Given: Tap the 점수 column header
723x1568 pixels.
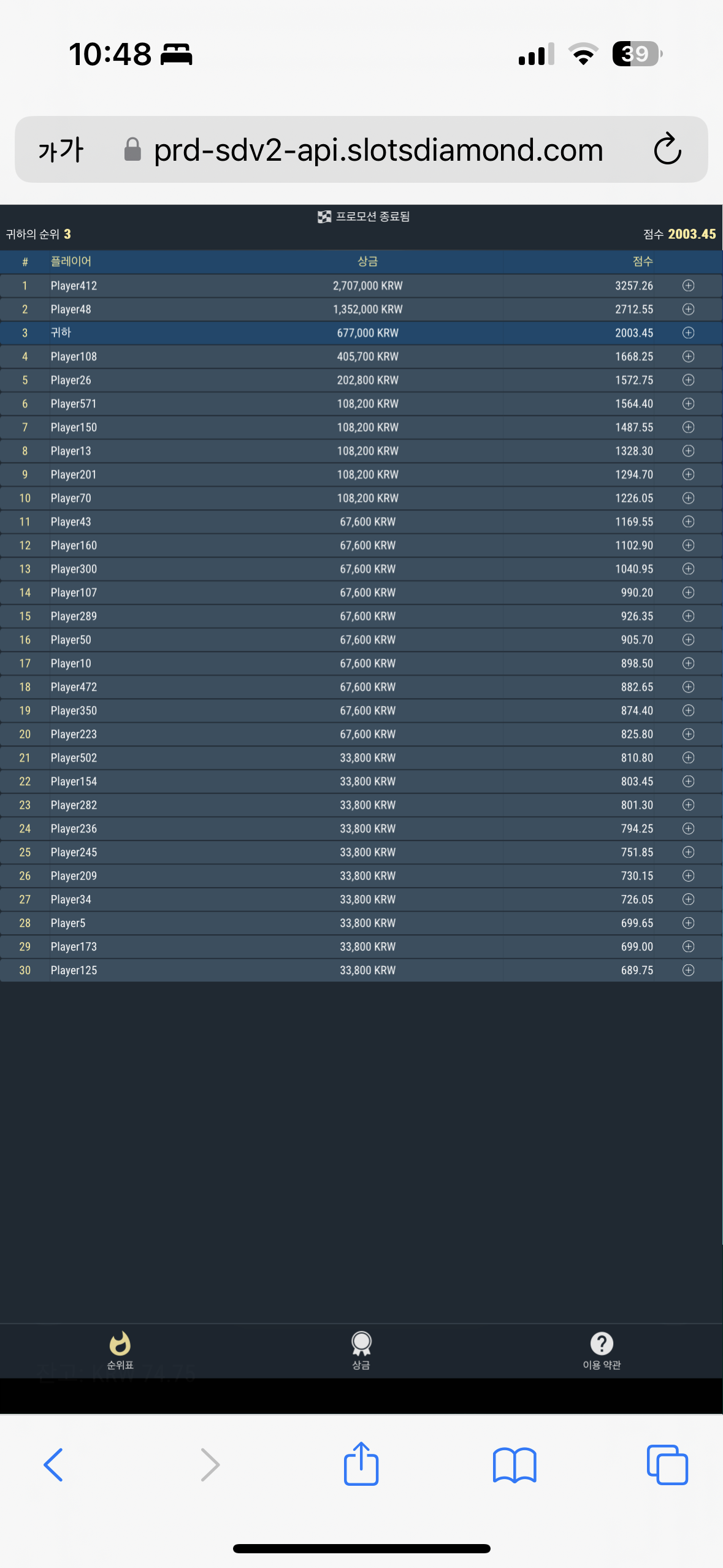Looking at the screenshot, I should (x=643, y=261).
